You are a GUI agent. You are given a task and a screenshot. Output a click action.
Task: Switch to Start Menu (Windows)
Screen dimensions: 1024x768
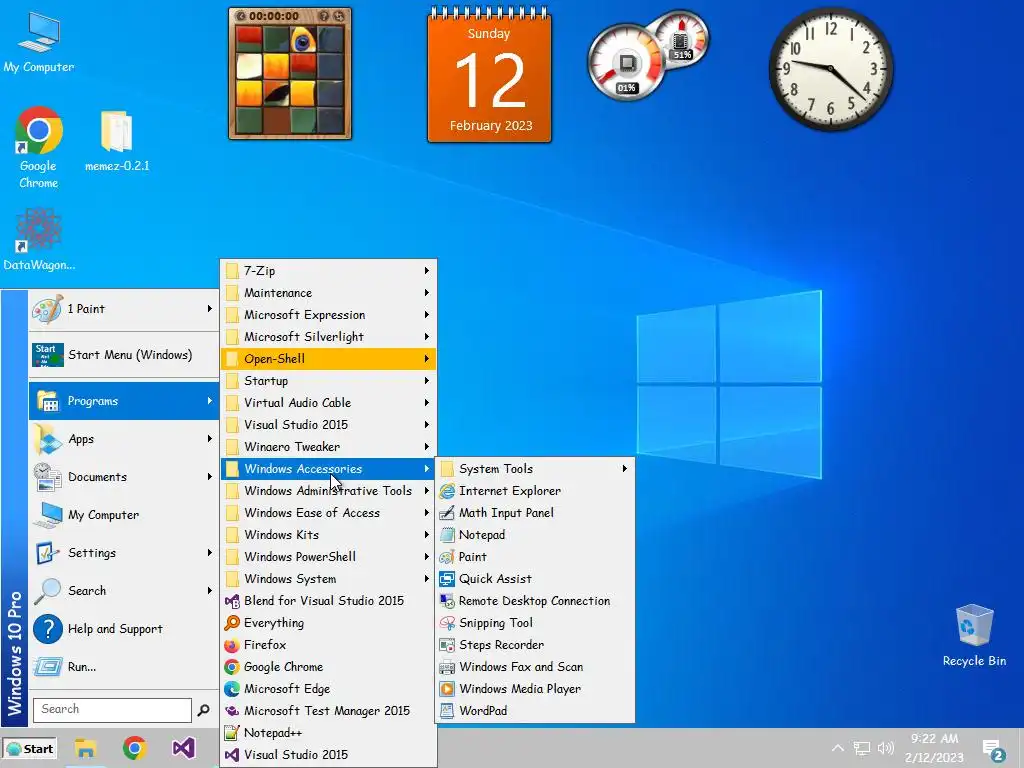(123, 355)
